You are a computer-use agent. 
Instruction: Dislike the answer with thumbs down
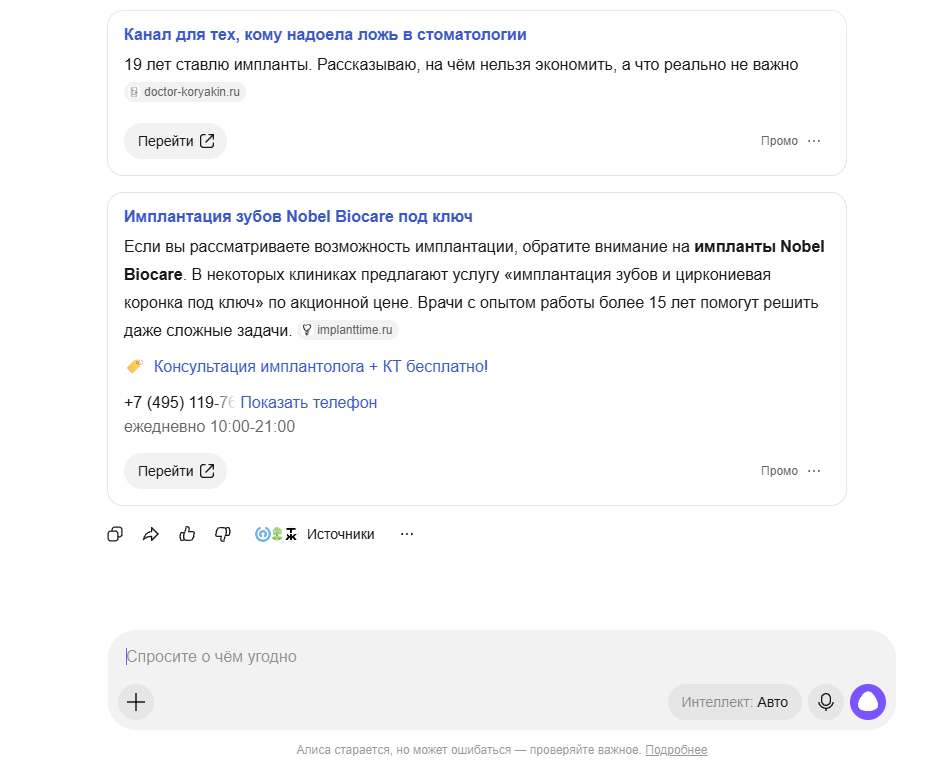pos(223,534)
